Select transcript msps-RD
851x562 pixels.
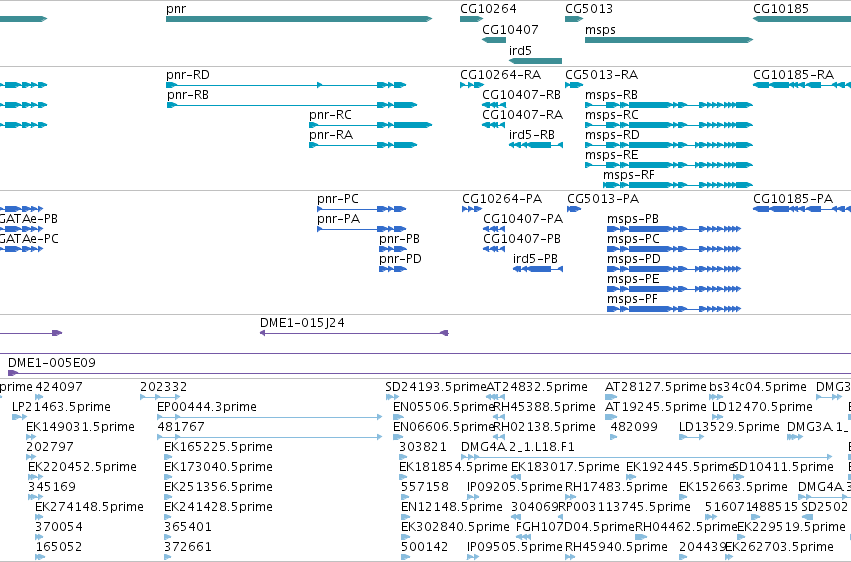click(669, 145)
